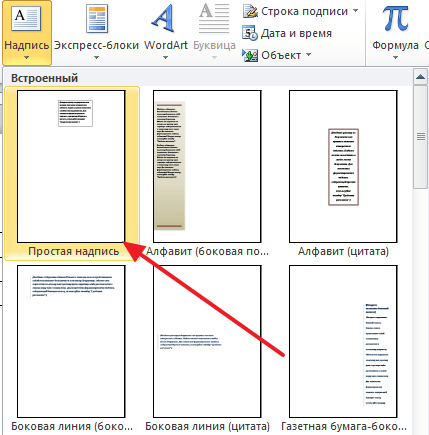Pick the Алфавит (цитата) quote template
The height and width of the screenshot is (435, 429).
(343, 166)
